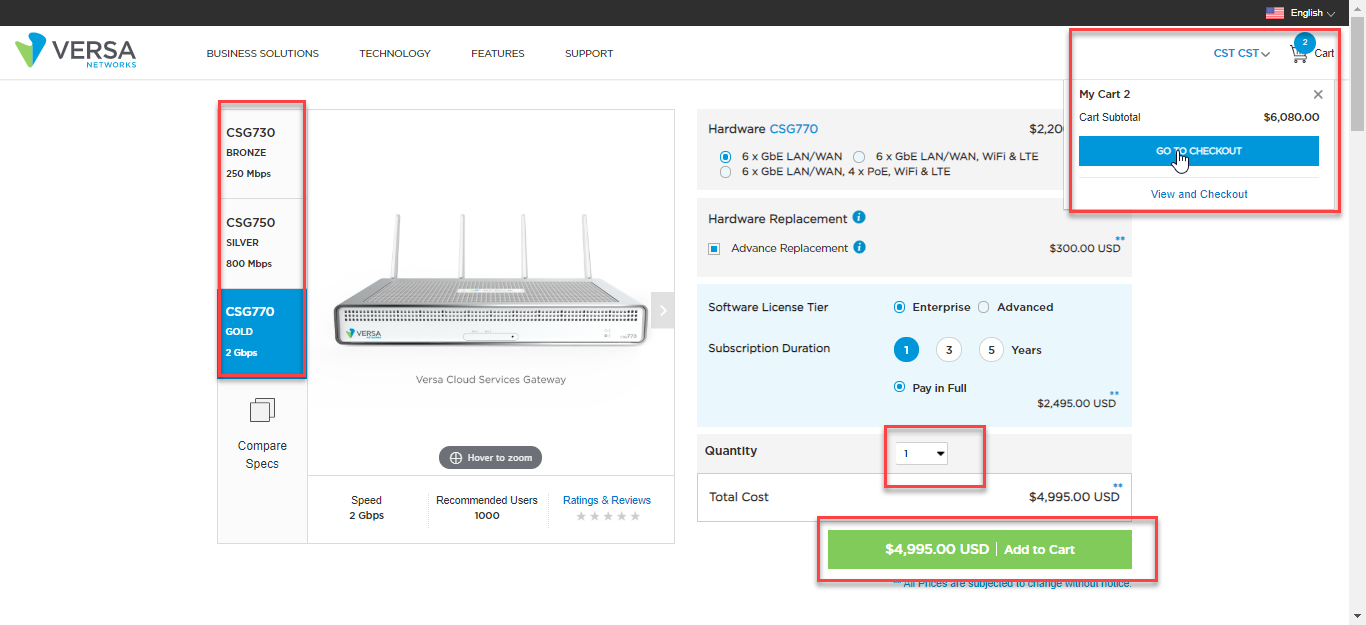Choose Advanced license tier
The width and height of the screenshot is (1366, 625).
[x=983, y=307]
